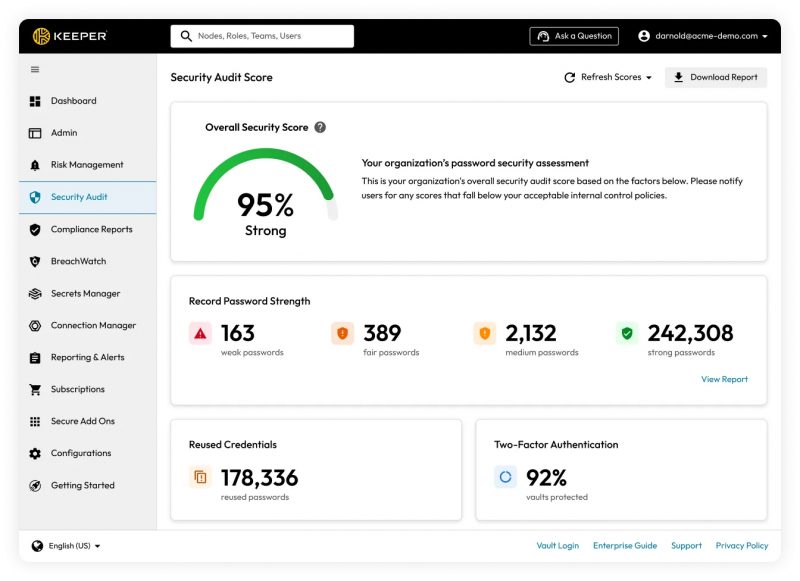Open the Dashboard menu item
This screenshot has width=800, height=581.
click(x=88, y=101)
